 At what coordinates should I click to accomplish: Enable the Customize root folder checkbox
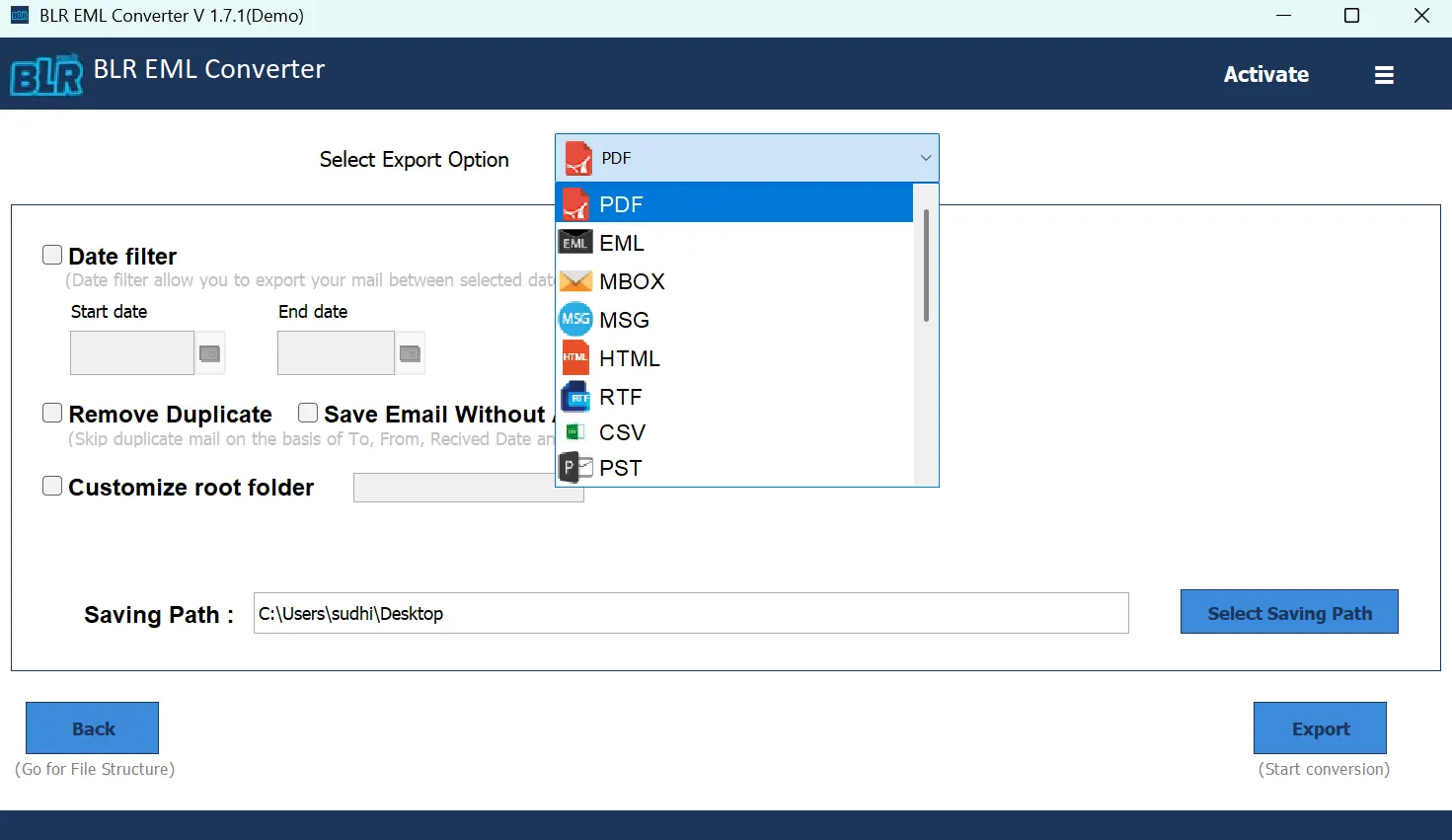click(x=52, y=485)
